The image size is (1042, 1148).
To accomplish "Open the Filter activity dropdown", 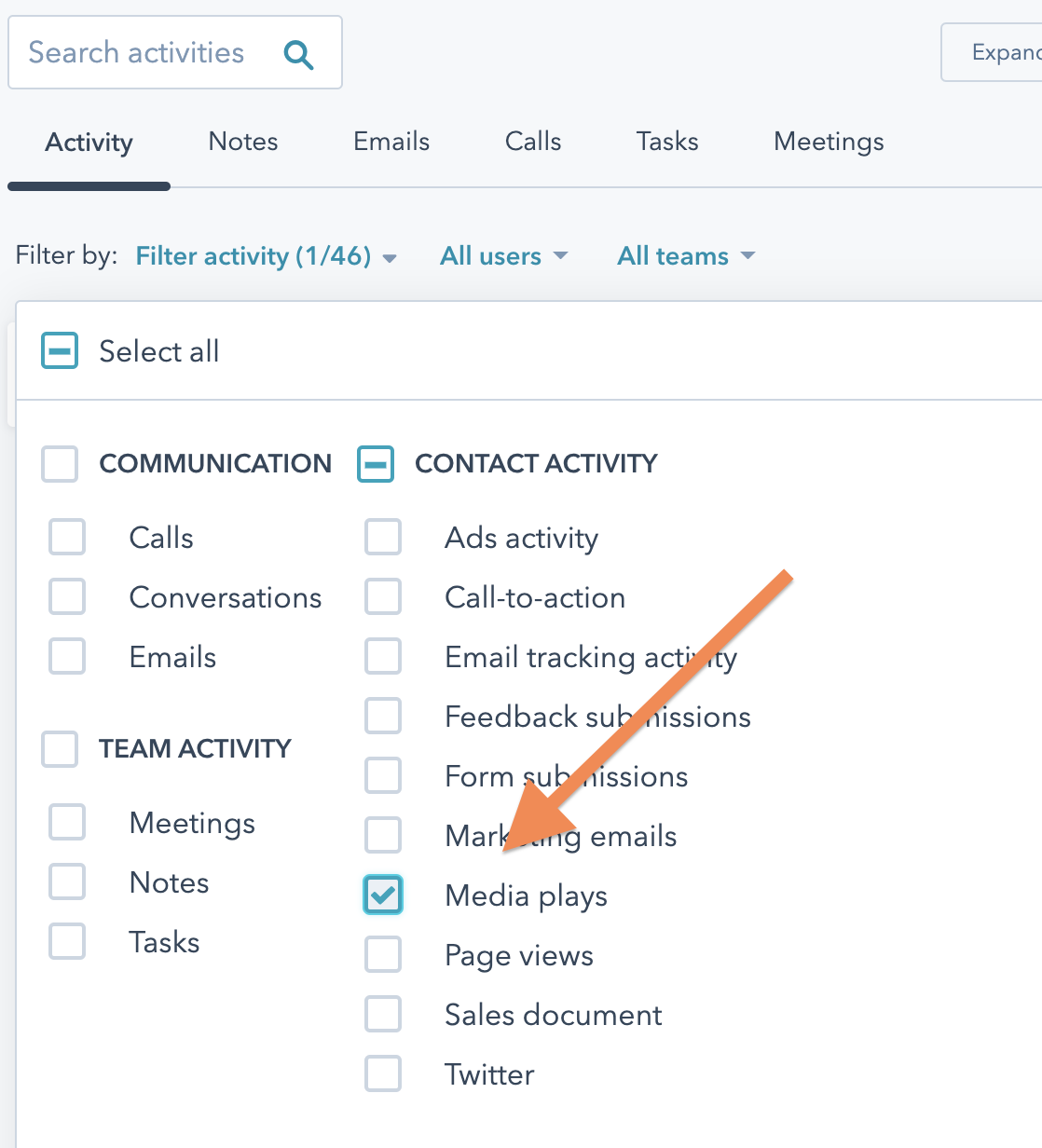I will coord(266,256).
